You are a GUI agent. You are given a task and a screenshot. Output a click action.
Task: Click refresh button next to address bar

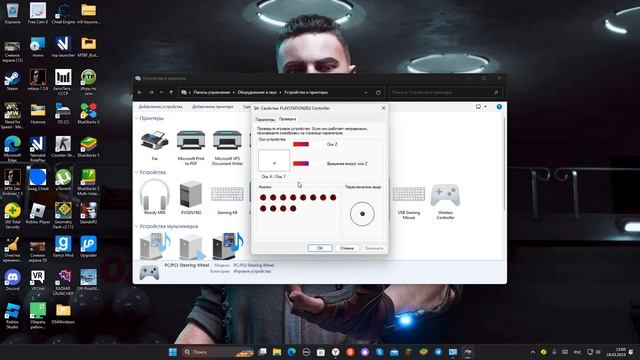tap(378, 93)
